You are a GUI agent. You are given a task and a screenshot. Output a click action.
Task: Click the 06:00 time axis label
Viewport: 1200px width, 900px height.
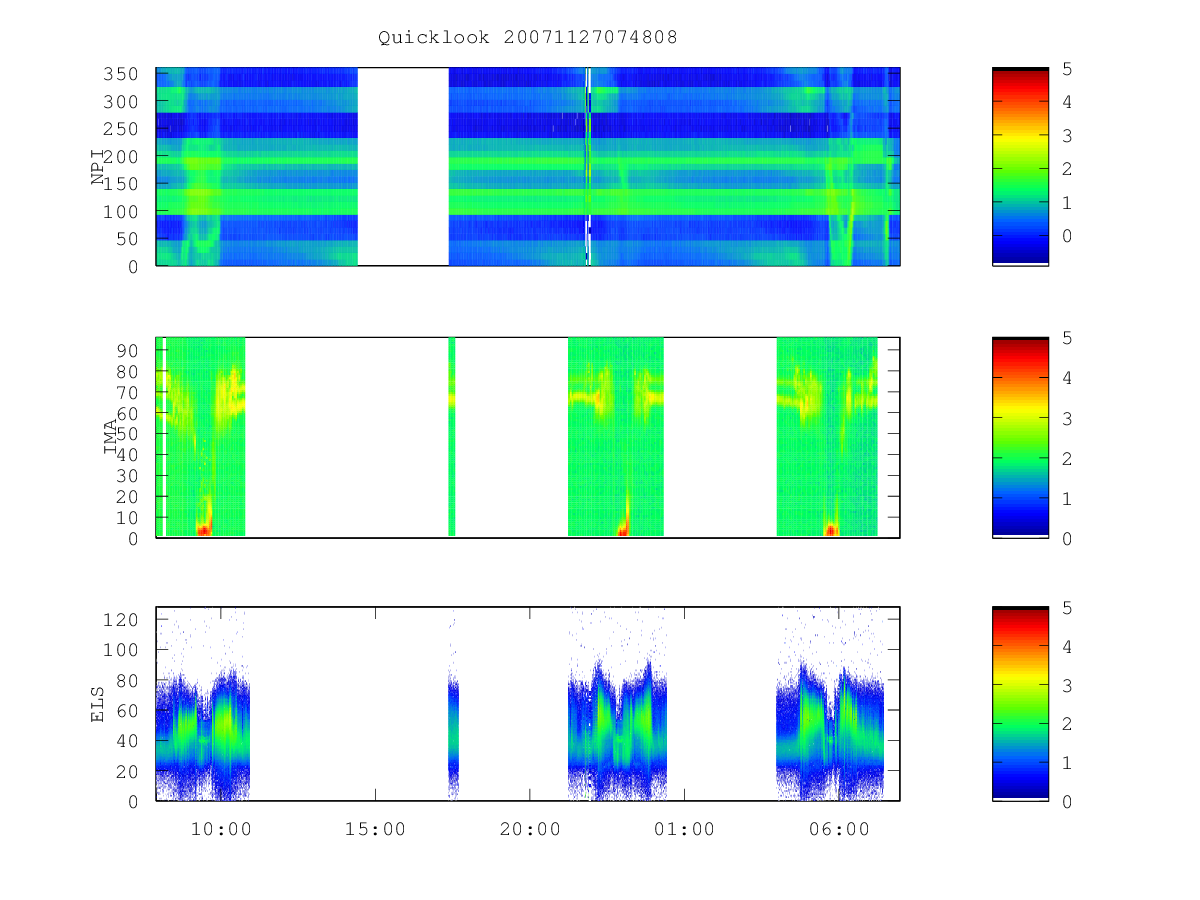[838, 829]
